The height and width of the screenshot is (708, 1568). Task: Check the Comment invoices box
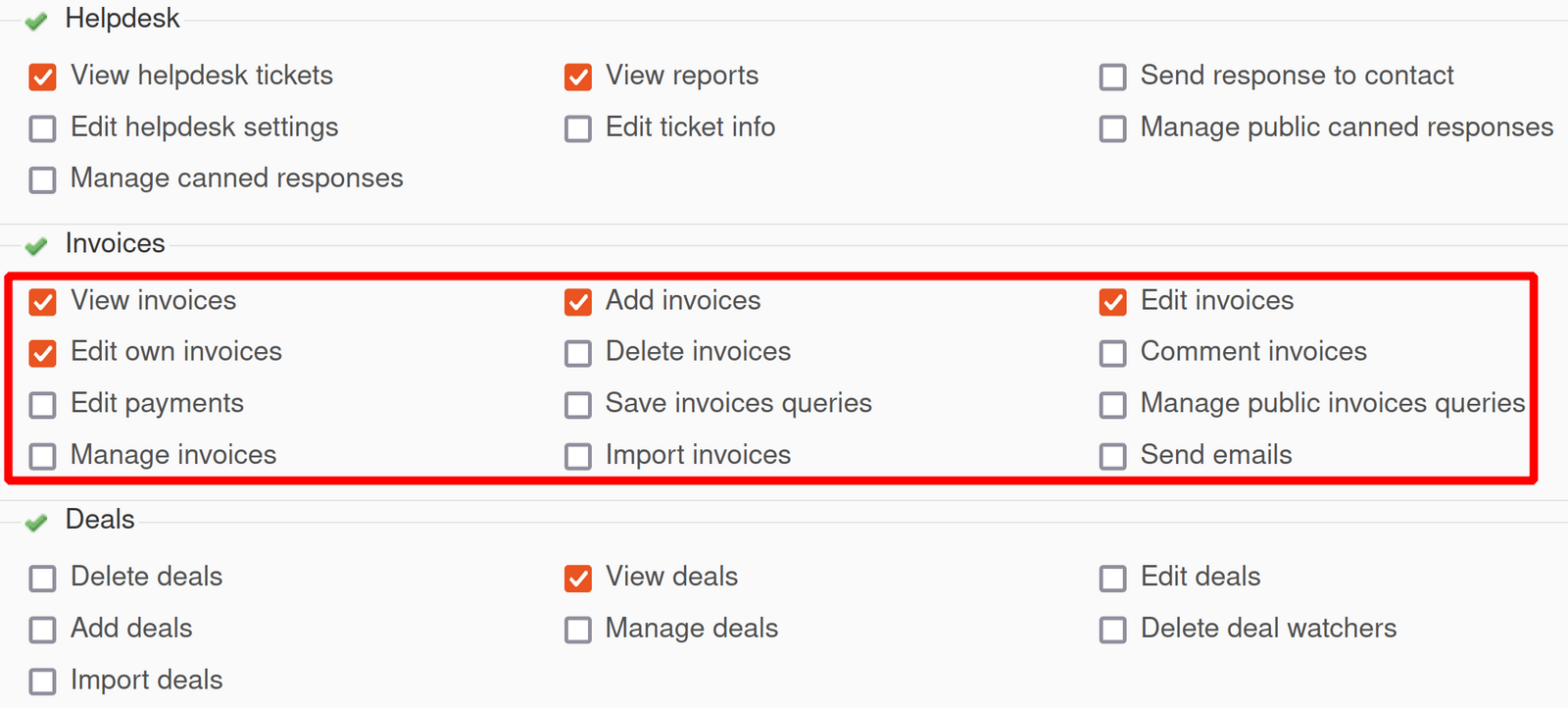click(1113, 353)
